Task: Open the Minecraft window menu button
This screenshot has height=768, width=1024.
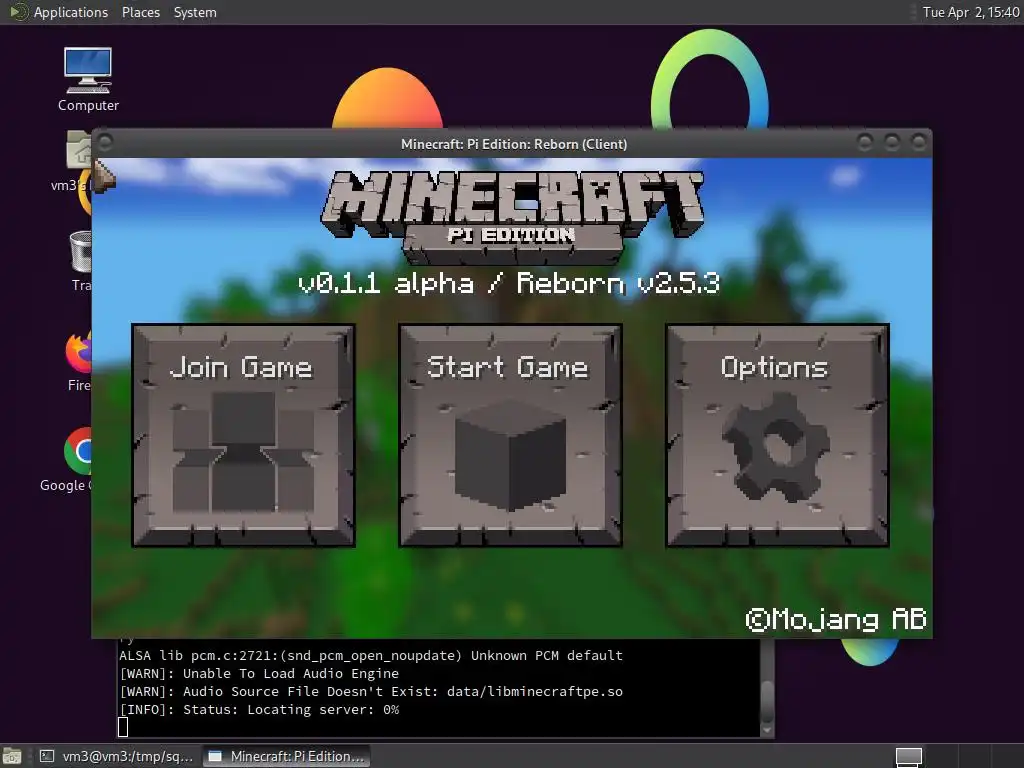Action: point(105,142)
